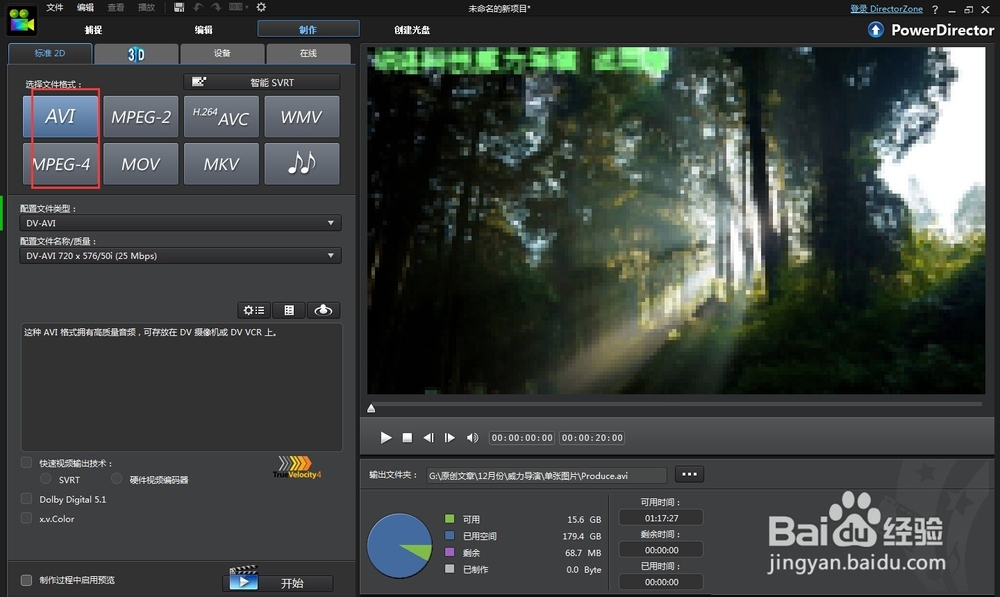Click the duration timecode 00:00:20:00 field
Viewport: 1000px width, 597px height.
(x=592, y=438)
